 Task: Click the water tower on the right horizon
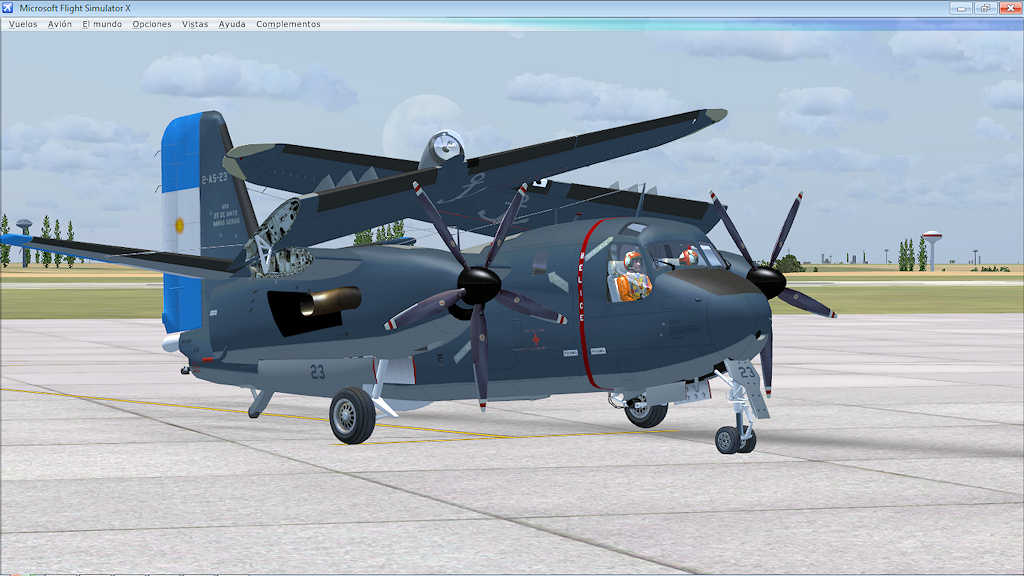click(x=932, y=247)
